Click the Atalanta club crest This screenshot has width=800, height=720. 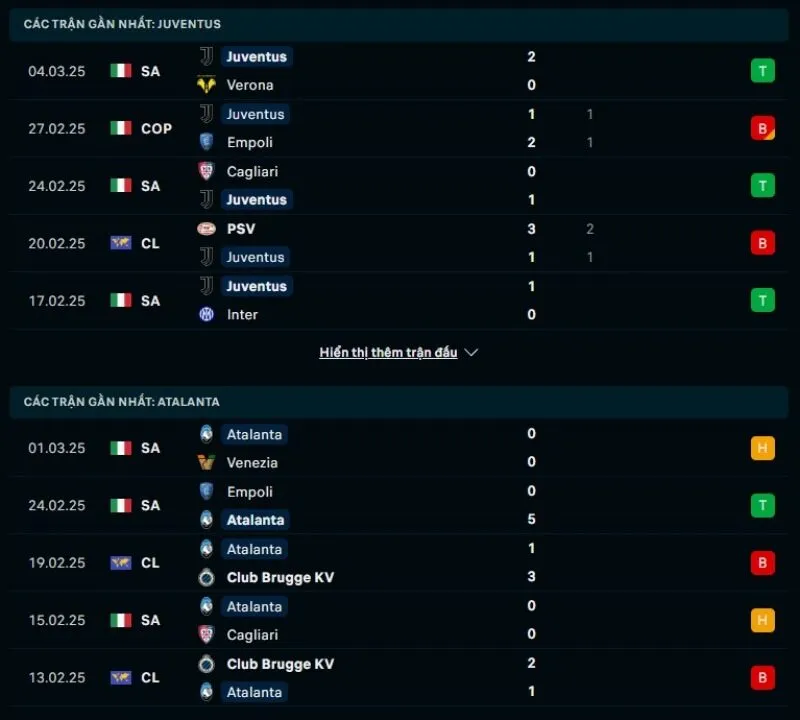click(208, 434)
